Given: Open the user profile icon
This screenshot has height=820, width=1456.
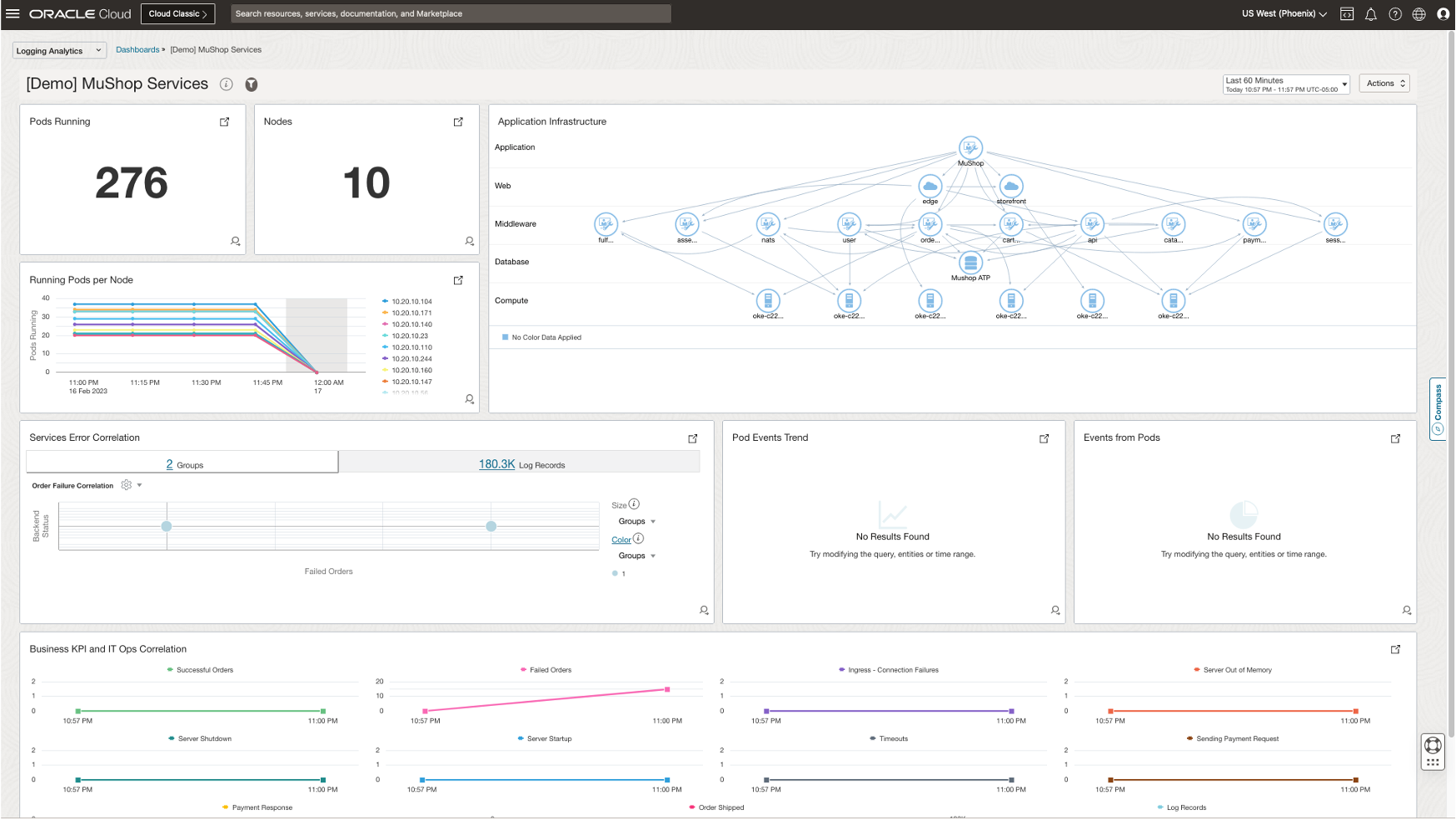Looking at the screenshot, I should pos(1444,14).
